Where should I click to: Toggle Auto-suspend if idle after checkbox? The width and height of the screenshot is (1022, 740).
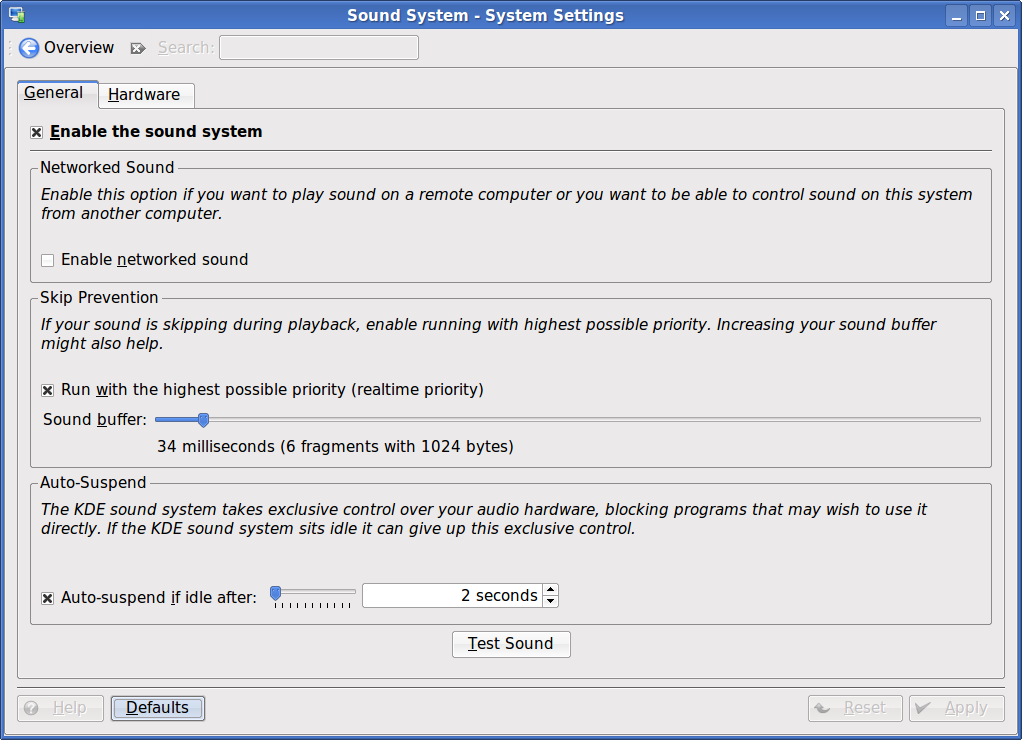tap(47, 598)
